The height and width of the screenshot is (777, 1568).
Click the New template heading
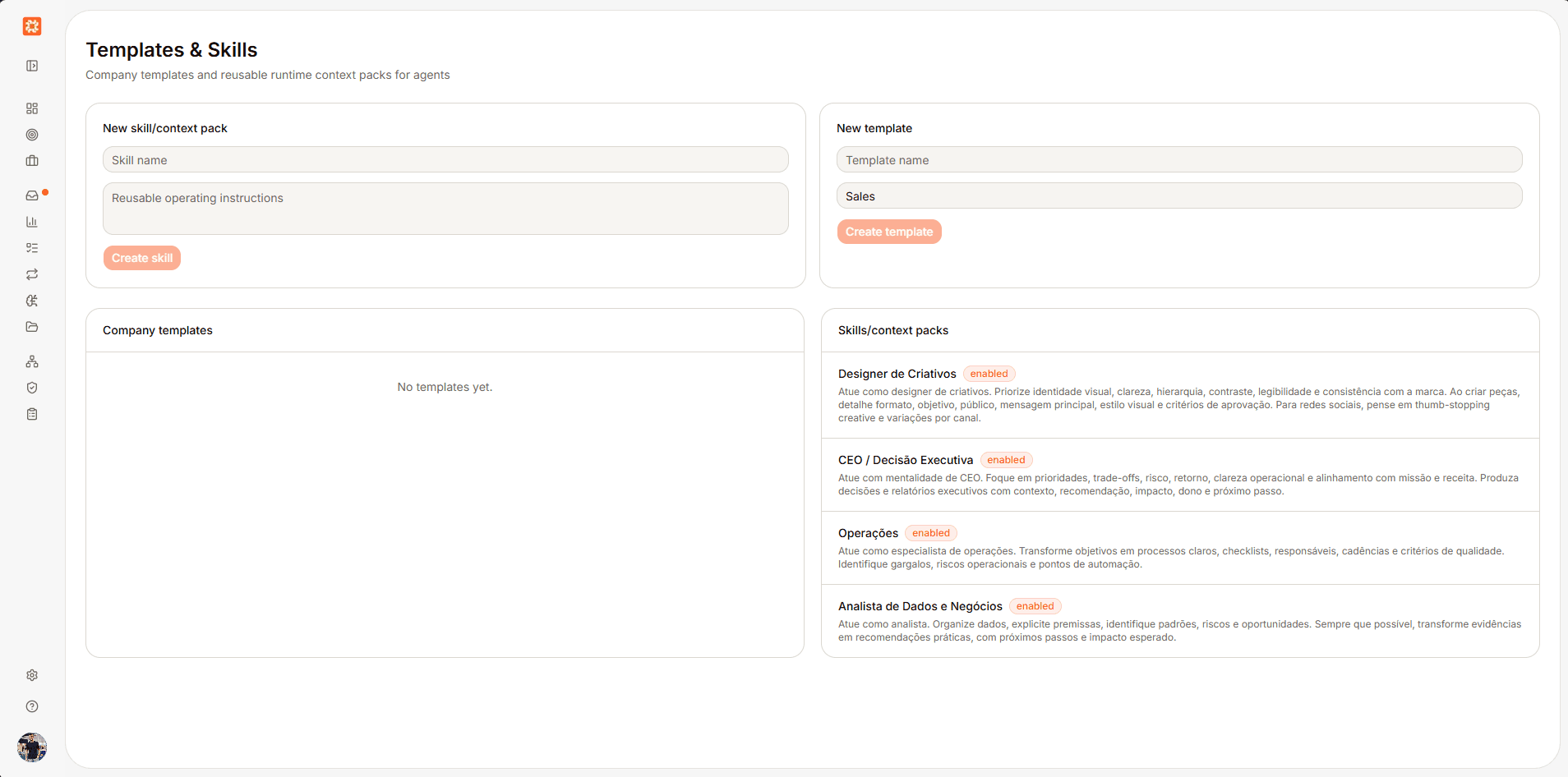click(874, 128)
